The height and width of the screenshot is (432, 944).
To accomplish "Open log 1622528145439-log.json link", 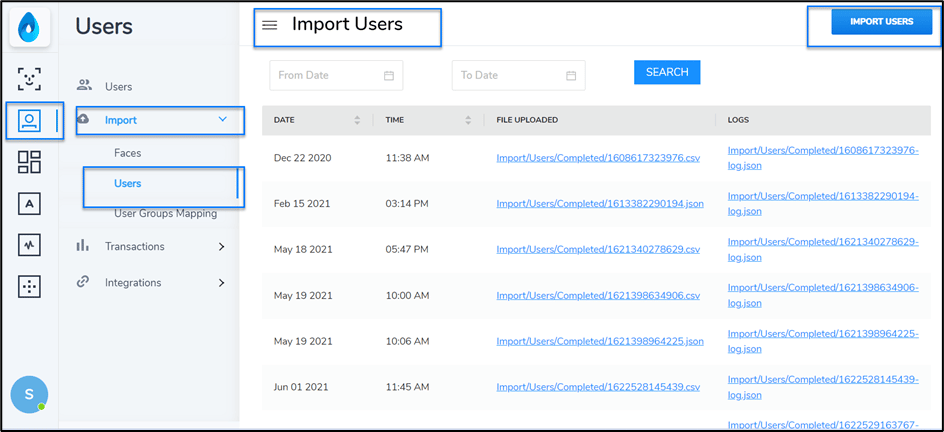I will coord(823,387).
